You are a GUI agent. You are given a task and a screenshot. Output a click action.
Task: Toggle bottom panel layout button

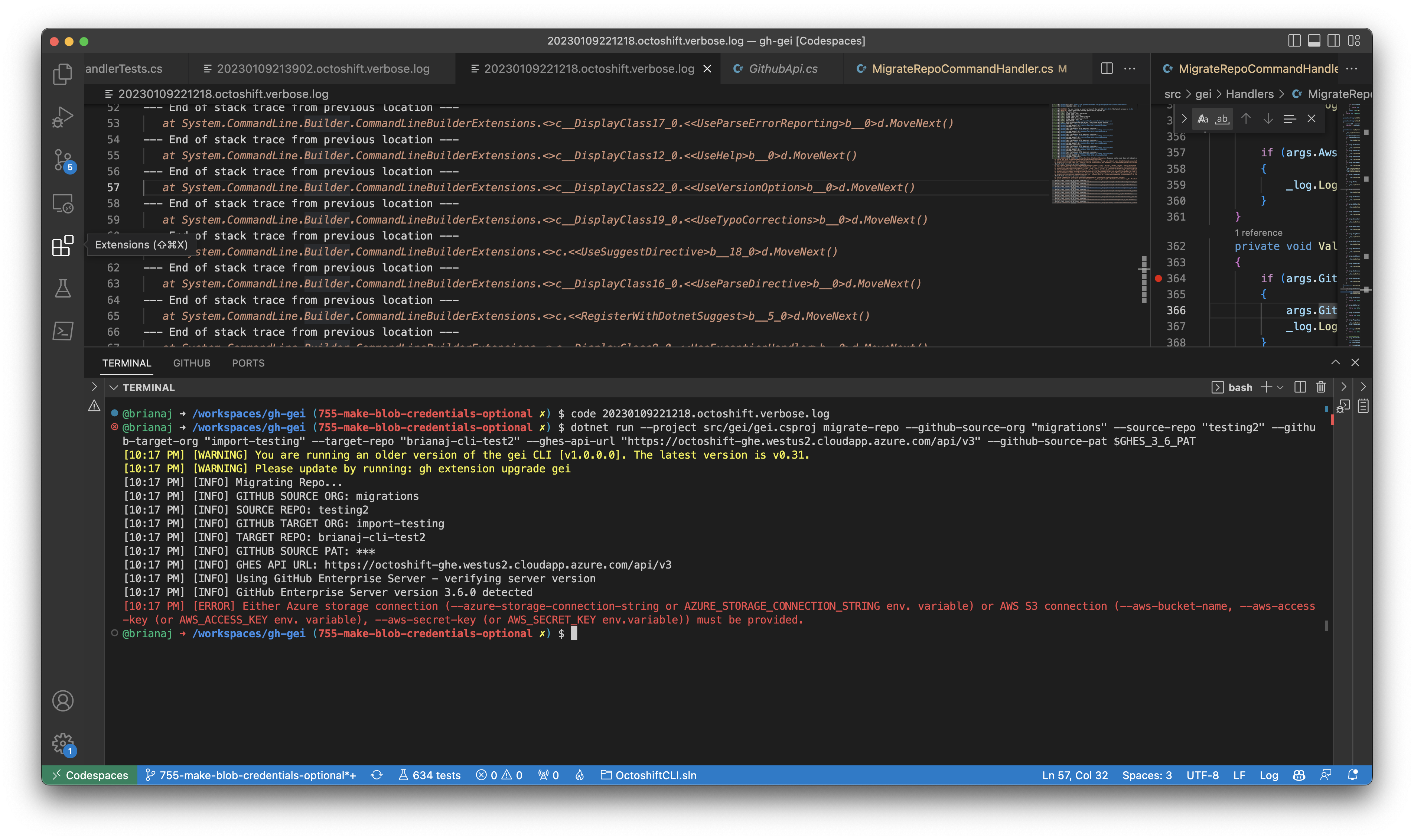[x=1314, y=41]
